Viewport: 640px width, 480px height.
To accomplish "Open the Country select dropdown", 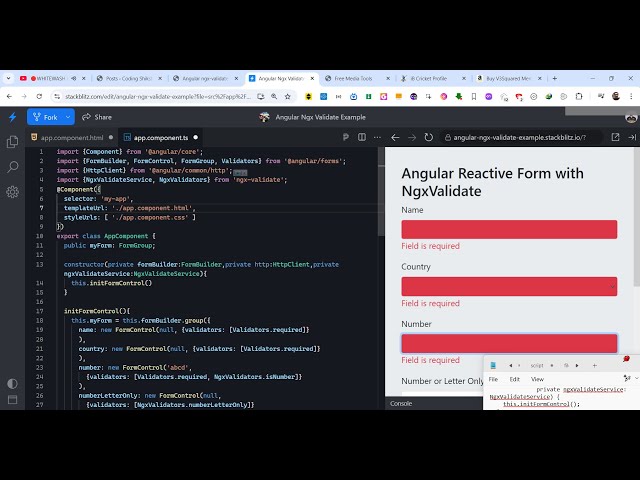I will 509,286.
